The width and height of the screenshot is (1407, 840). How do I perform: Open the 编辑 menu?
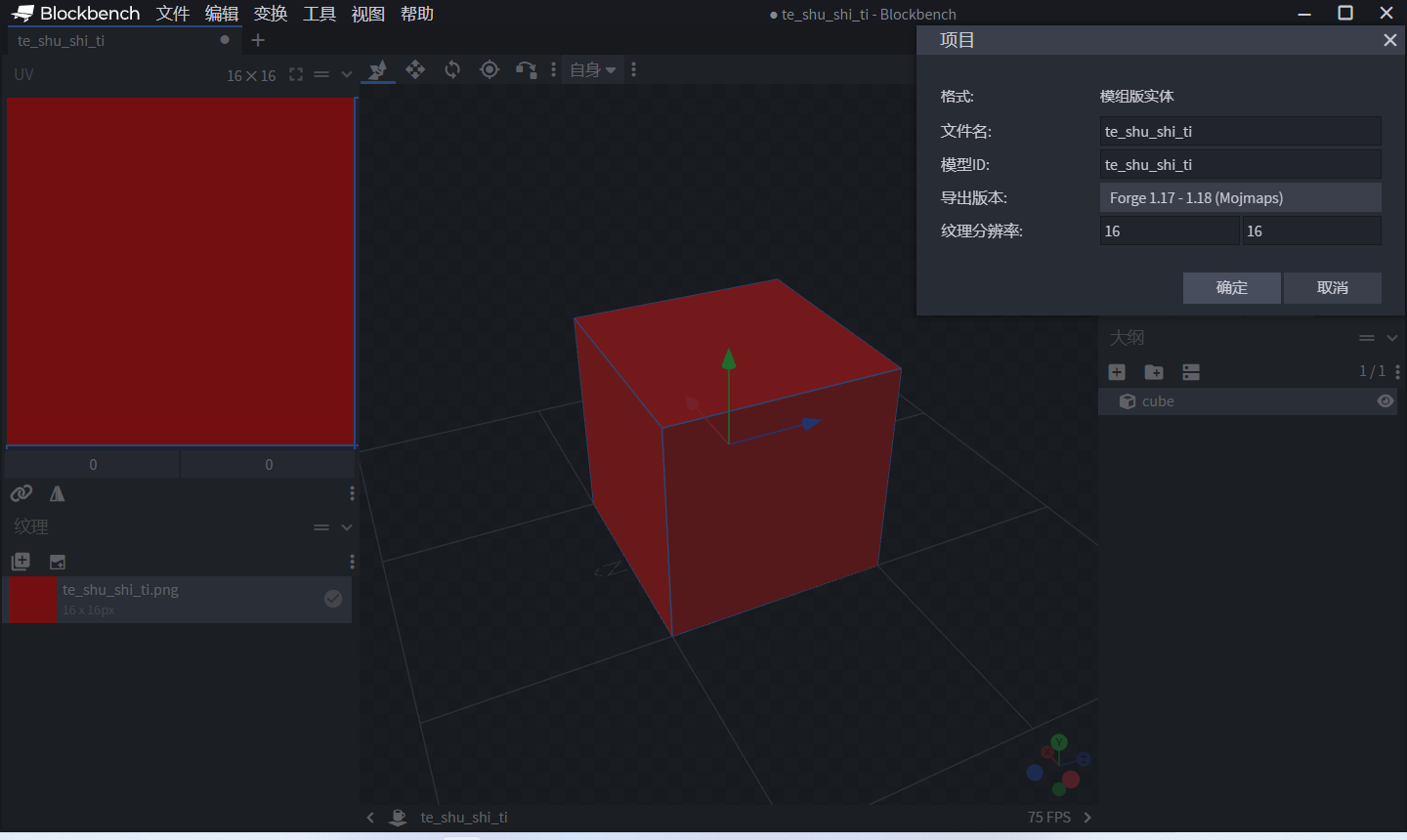(222, 14)
